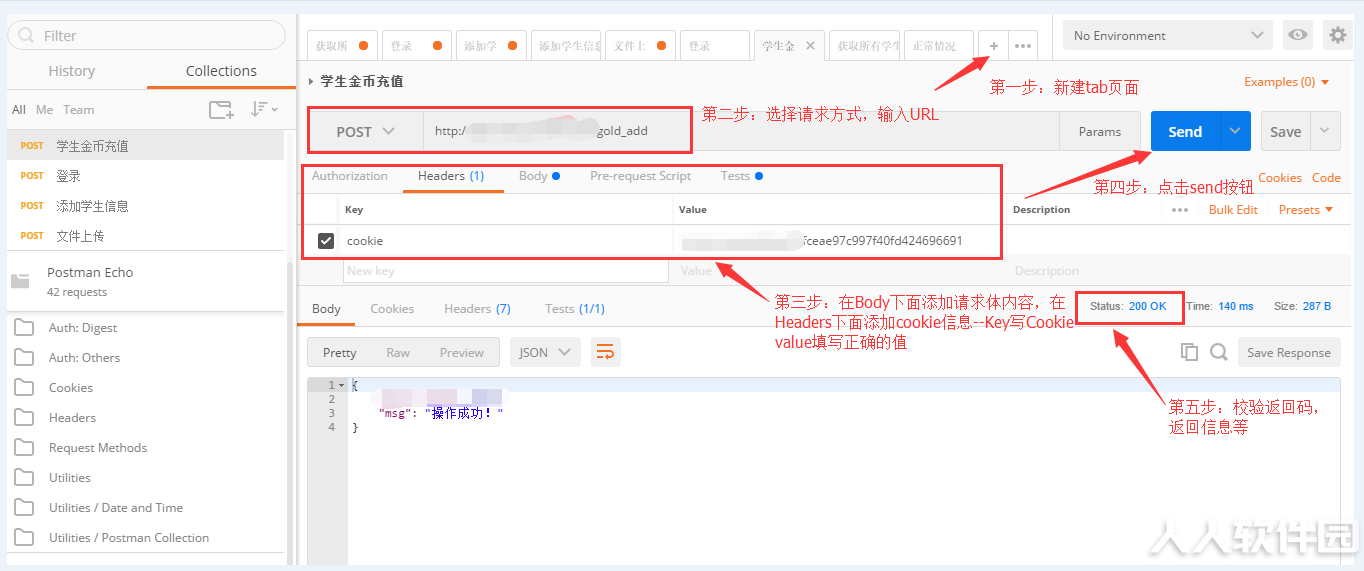Click the Postman Echo folder icon
The height and width of the screenshot is (571, 1364).
point(20,281)
